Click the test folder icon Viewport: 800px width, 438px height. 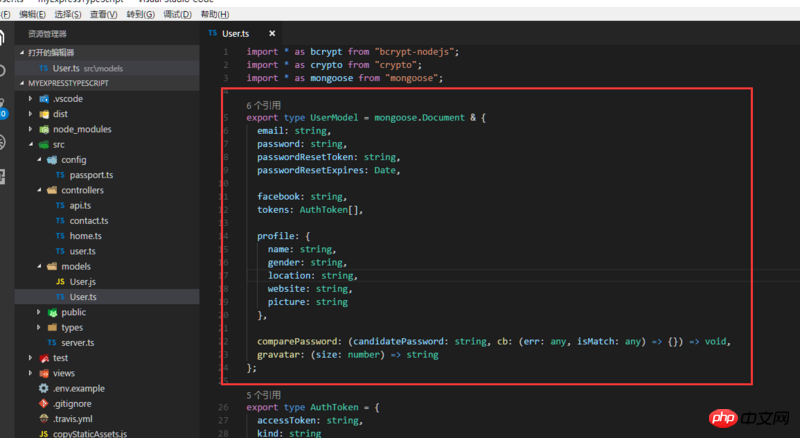(44, 358)
